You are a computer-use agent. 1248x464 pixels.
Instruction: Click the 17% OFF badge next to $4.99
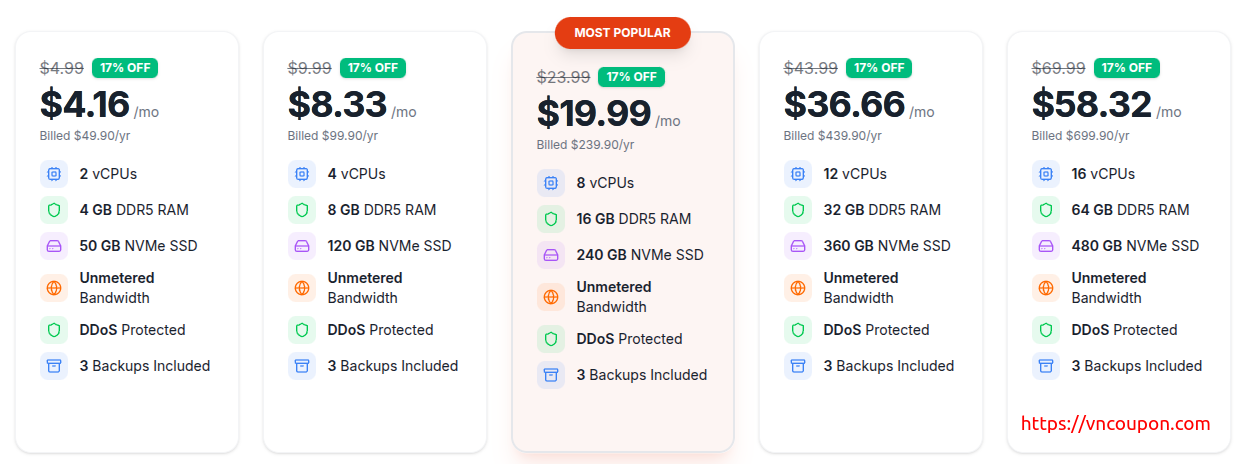pos(125,68)
